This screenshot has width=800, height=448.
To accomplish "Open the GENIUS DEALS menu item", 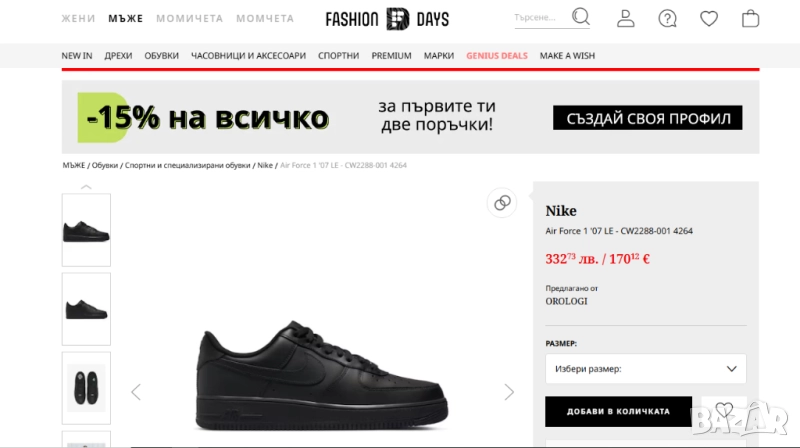I will tap(496, 56).
